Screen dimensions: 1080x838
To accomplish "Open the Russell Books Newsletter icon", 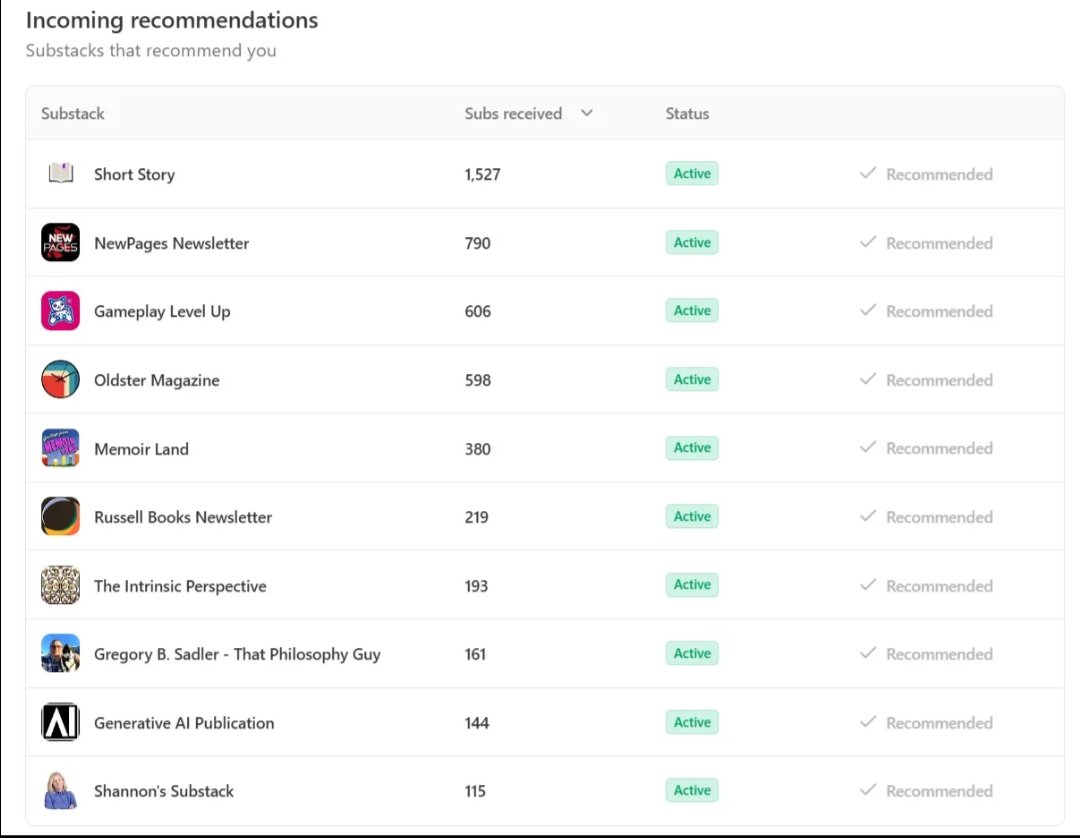I will pyautogui.click(x=61, y=516).
